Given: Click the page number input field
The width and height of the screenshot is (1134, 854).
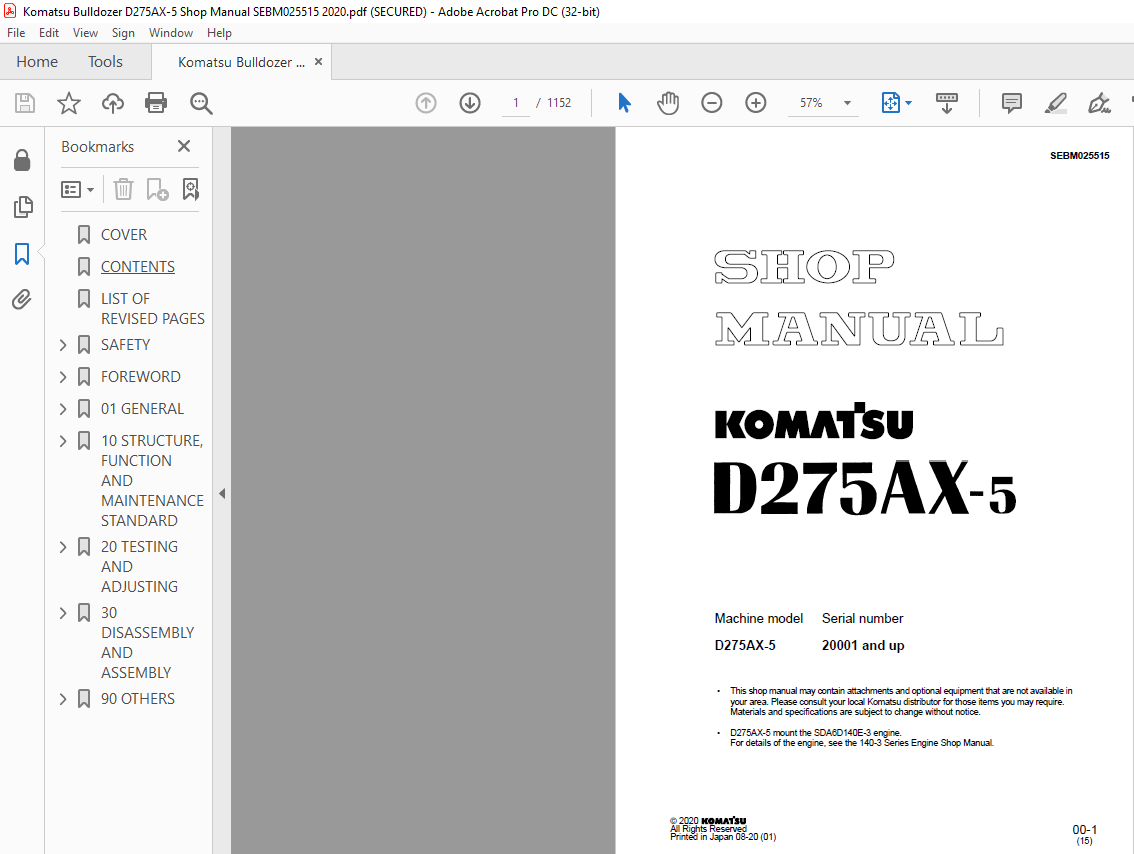Looking at the screenshot, I should (x=516, y=103).
